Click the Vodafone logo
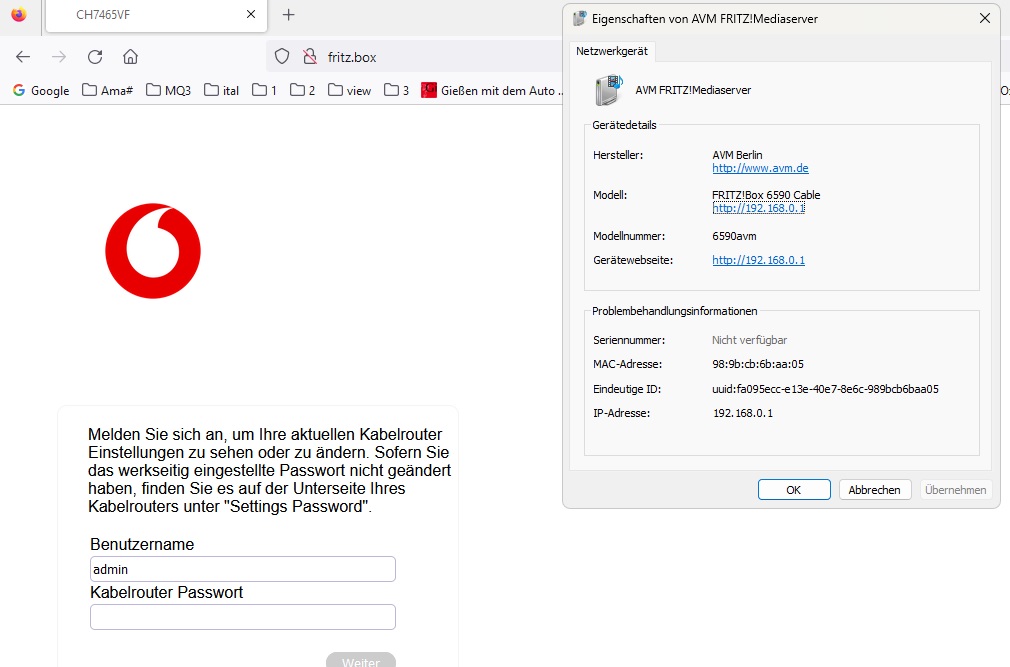Screen dimensions: 1010x667 (x=153, y=251)
